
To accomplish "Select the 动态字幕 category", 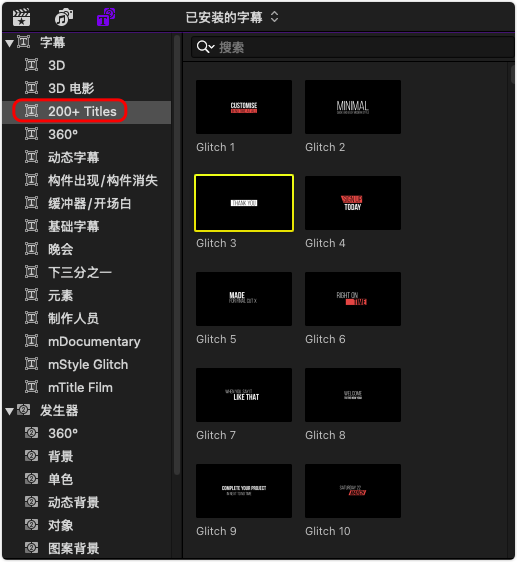I will (x=86, y=157).
